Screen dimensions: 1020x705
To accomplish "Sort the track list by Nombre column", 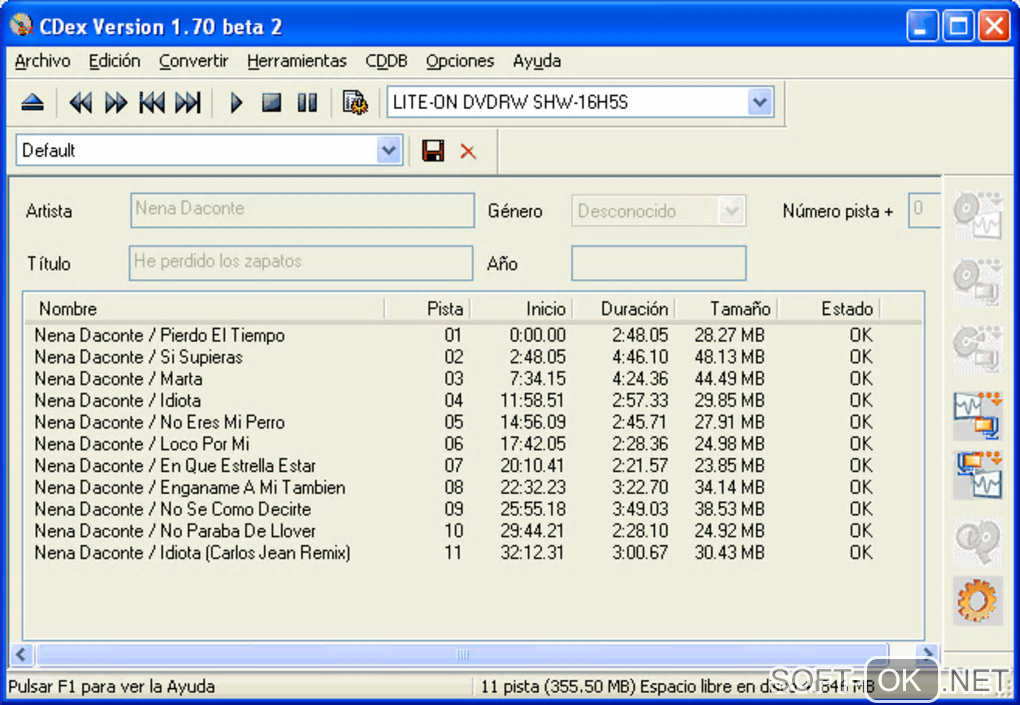I will (205, 308).
